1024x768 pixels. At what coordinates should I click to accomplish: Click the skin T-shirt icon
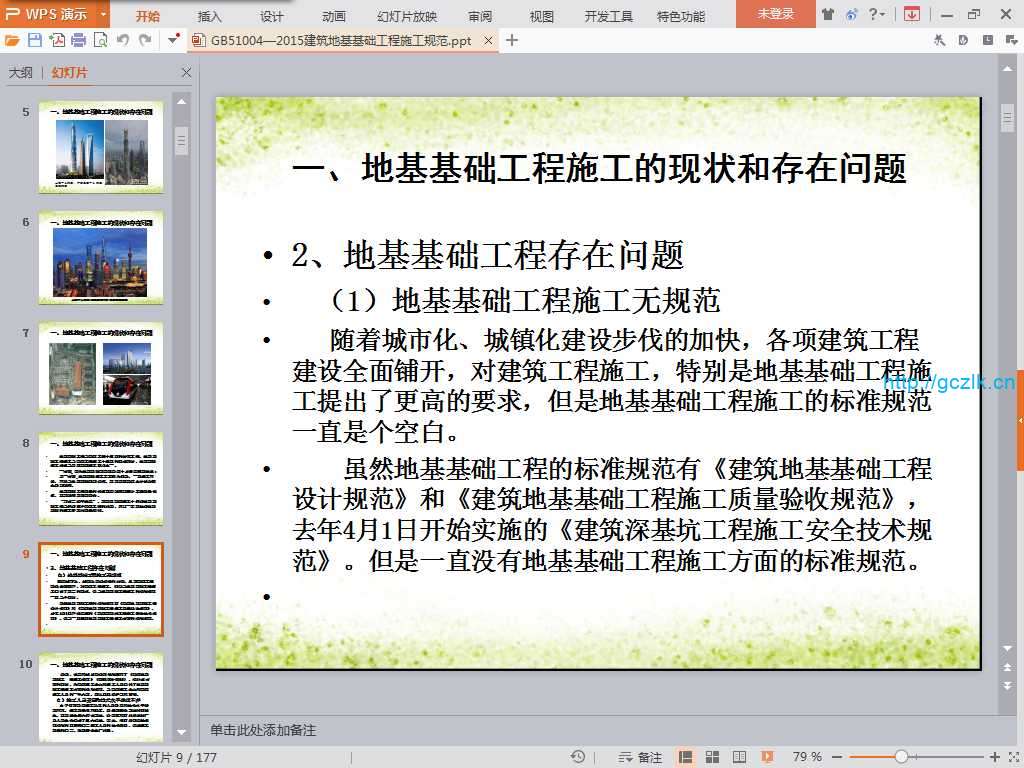tap(828, 14)
